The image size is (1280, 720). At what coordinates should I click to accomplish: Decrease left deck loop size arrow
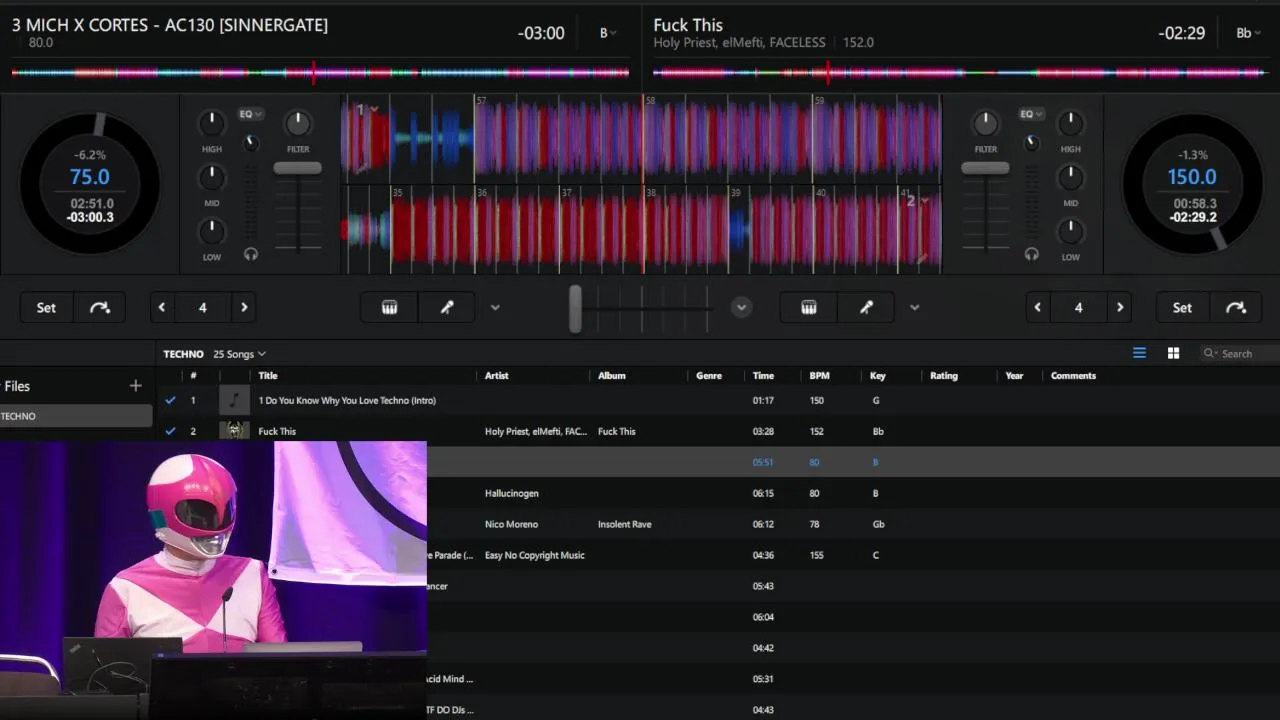pyautogui.click(x=162, y=307)
